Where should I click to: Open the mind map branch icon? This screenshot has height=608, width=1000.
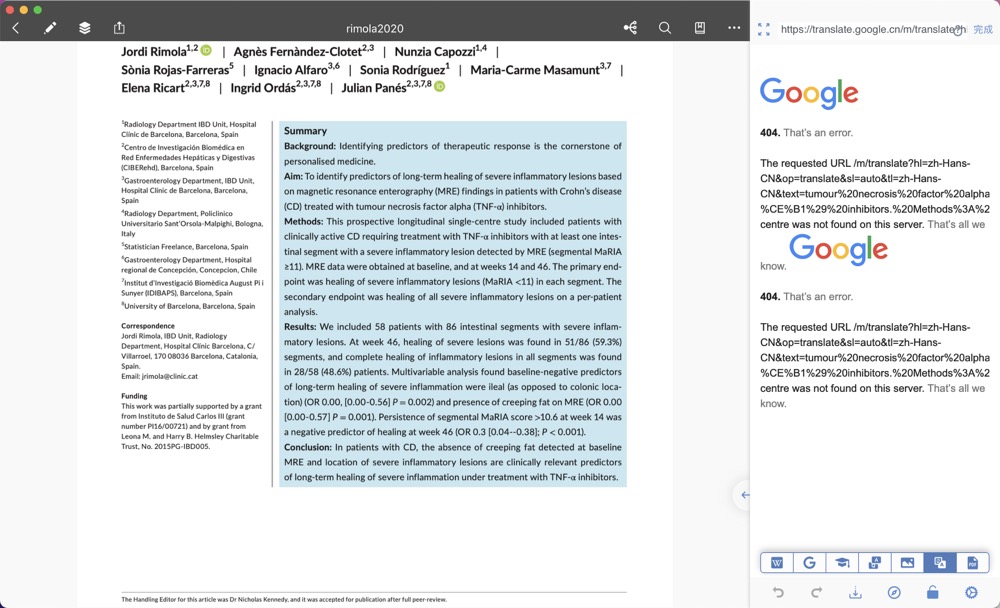[x=630, y=27]
